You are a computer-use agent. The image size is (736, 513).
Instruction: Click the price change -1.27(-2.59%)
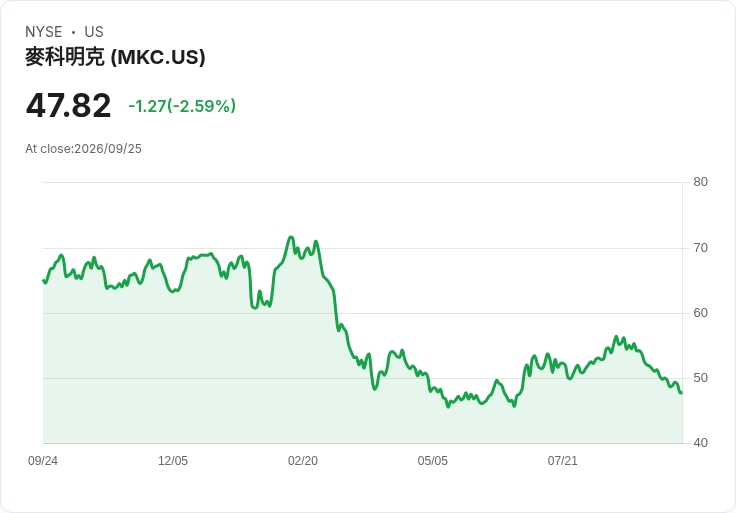pos(182,106)
